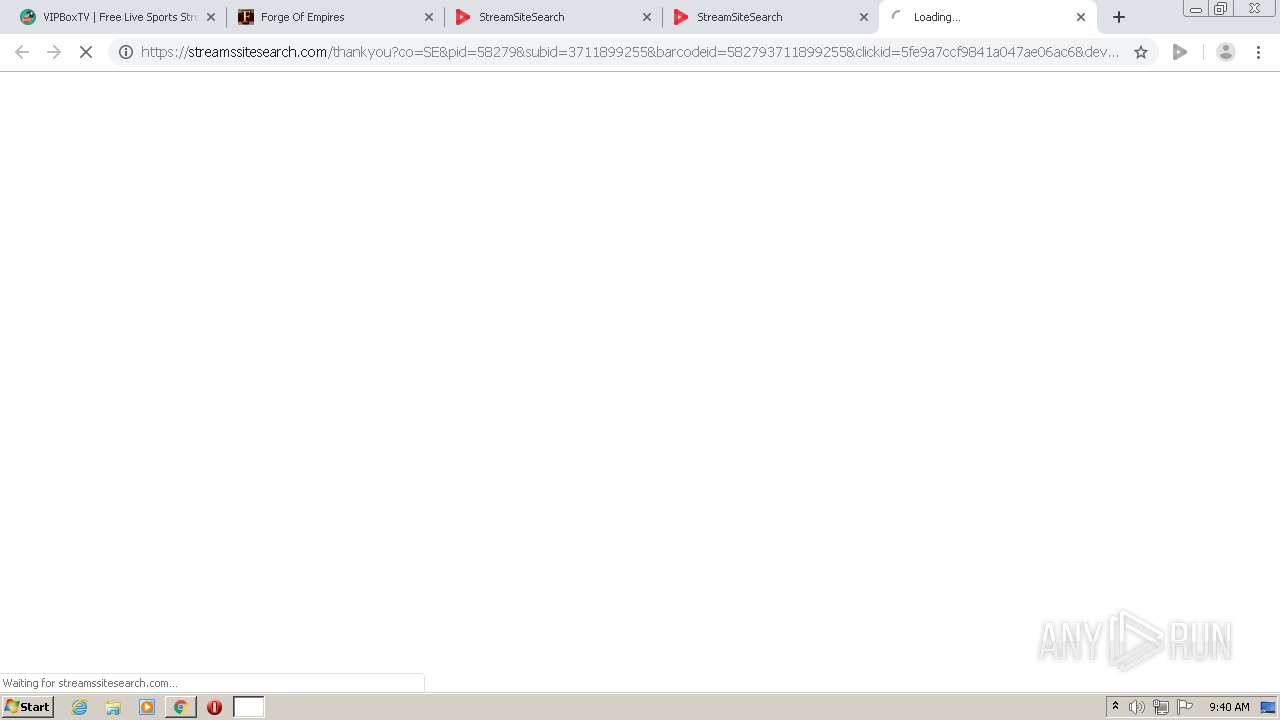Open the Chrome three-dot menu
Viewport: 1280px width, 720px height.
click(1259, 52)
